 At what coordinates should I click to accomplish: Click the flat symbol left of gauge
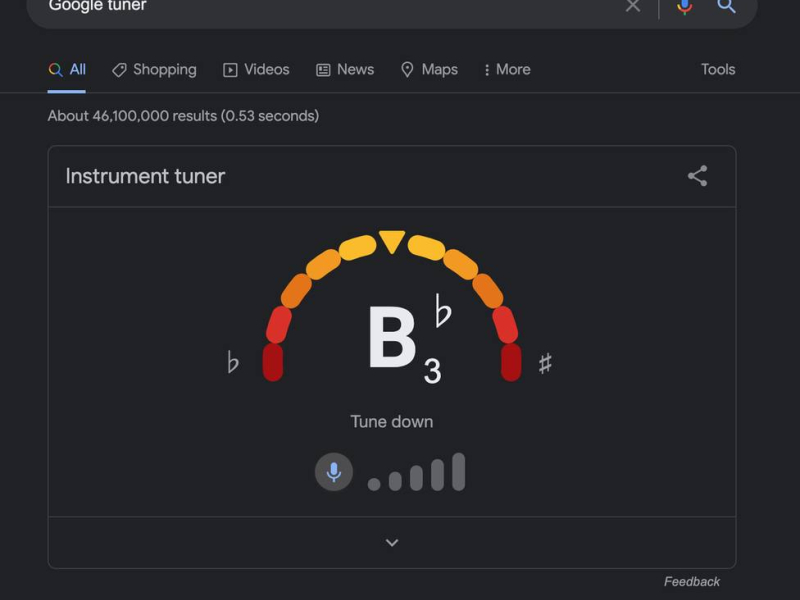(x=233, y=362)
